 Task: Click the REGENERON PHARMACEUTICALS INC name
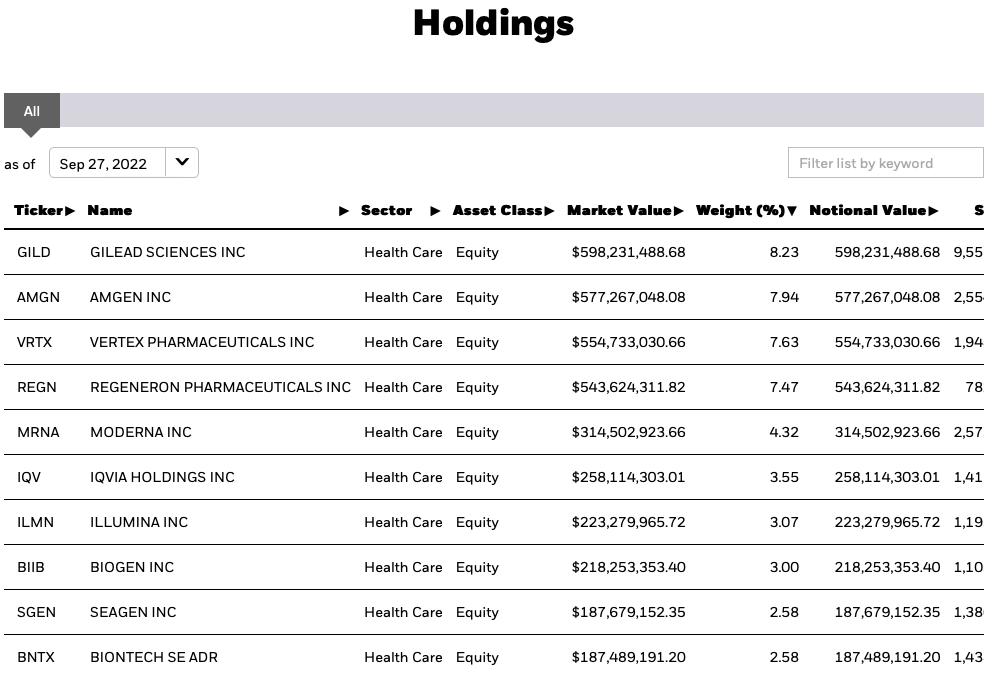[x=220, y=387]
